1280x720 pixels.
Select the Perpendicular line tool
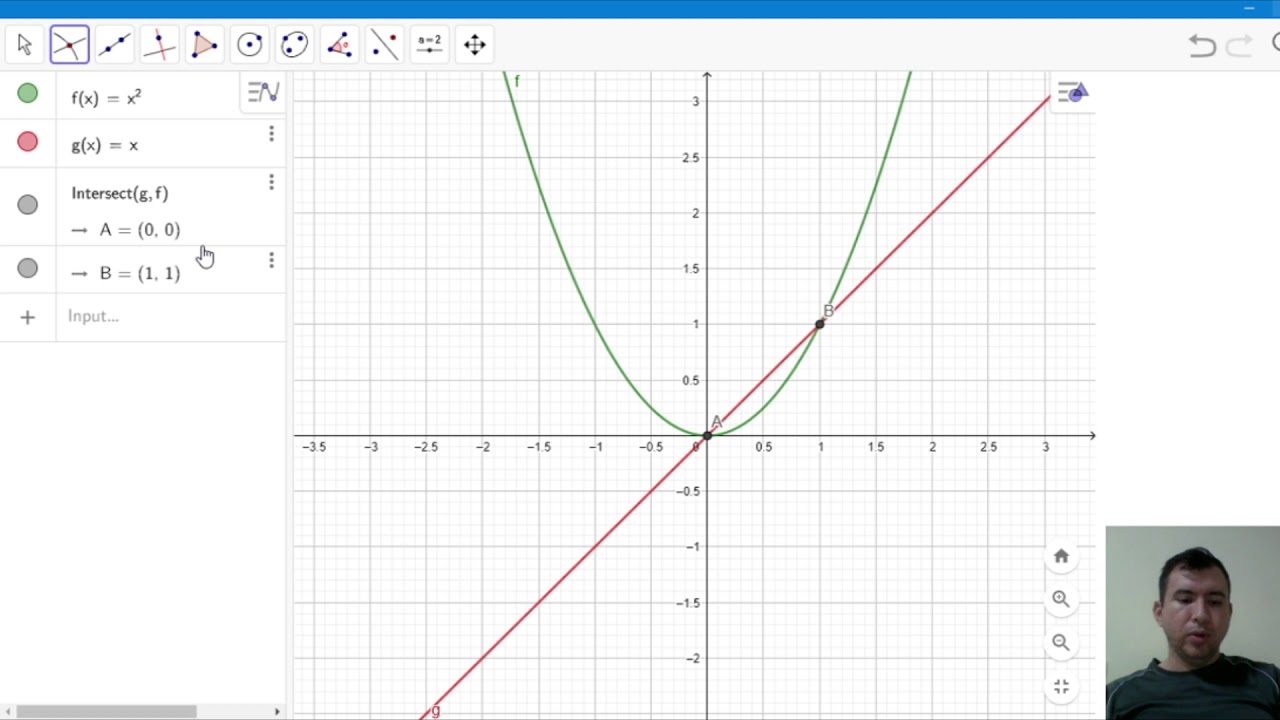[160, 45]
